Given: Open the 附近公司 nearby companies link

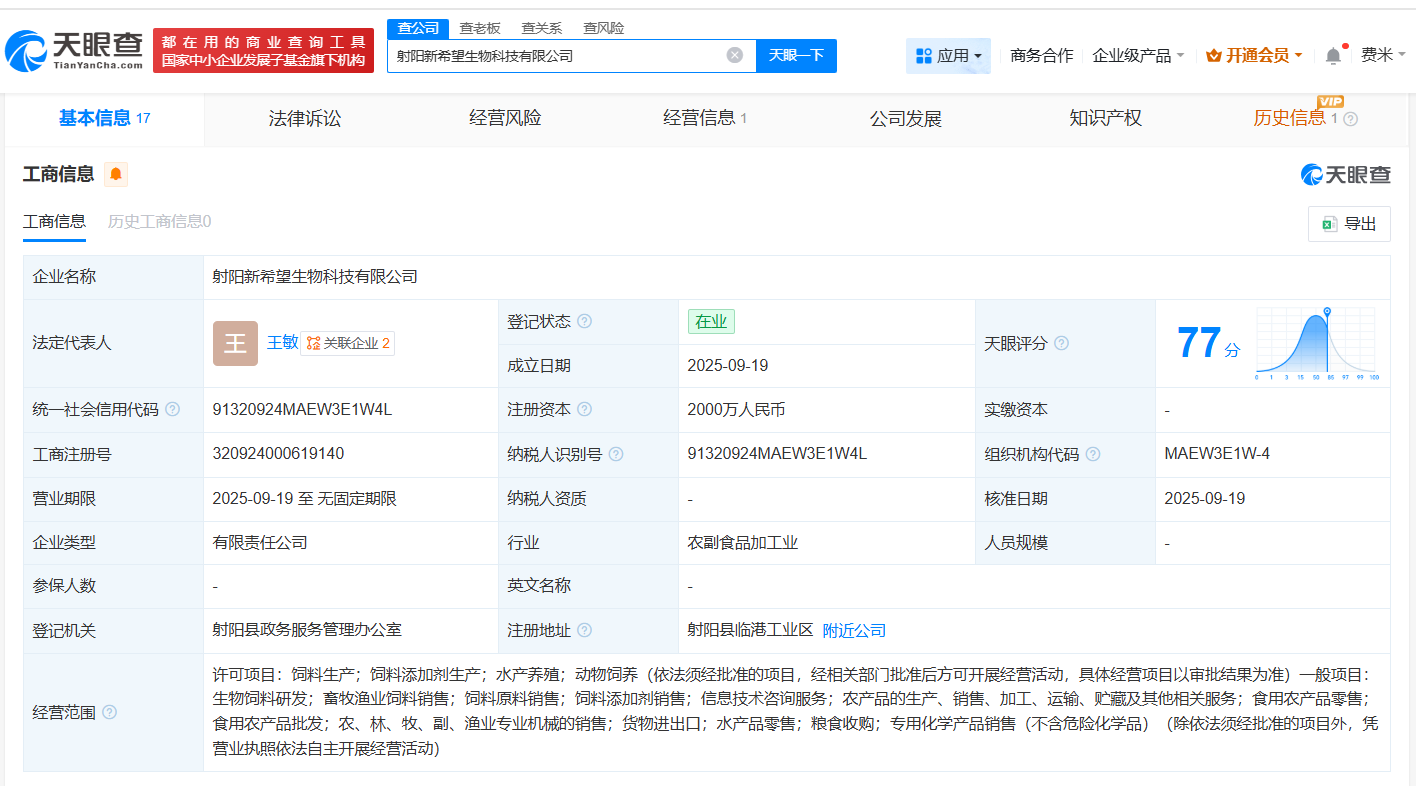Looking at the screenshot, I should (x=854, y=631).
